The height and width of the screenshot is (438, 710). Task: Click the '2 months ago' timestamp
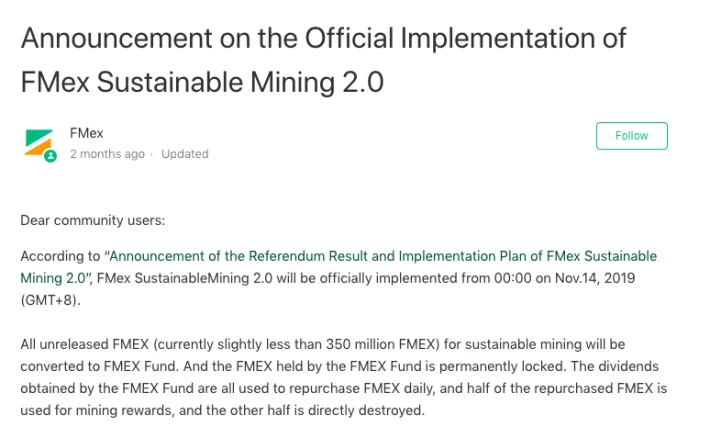click(107, 154)
